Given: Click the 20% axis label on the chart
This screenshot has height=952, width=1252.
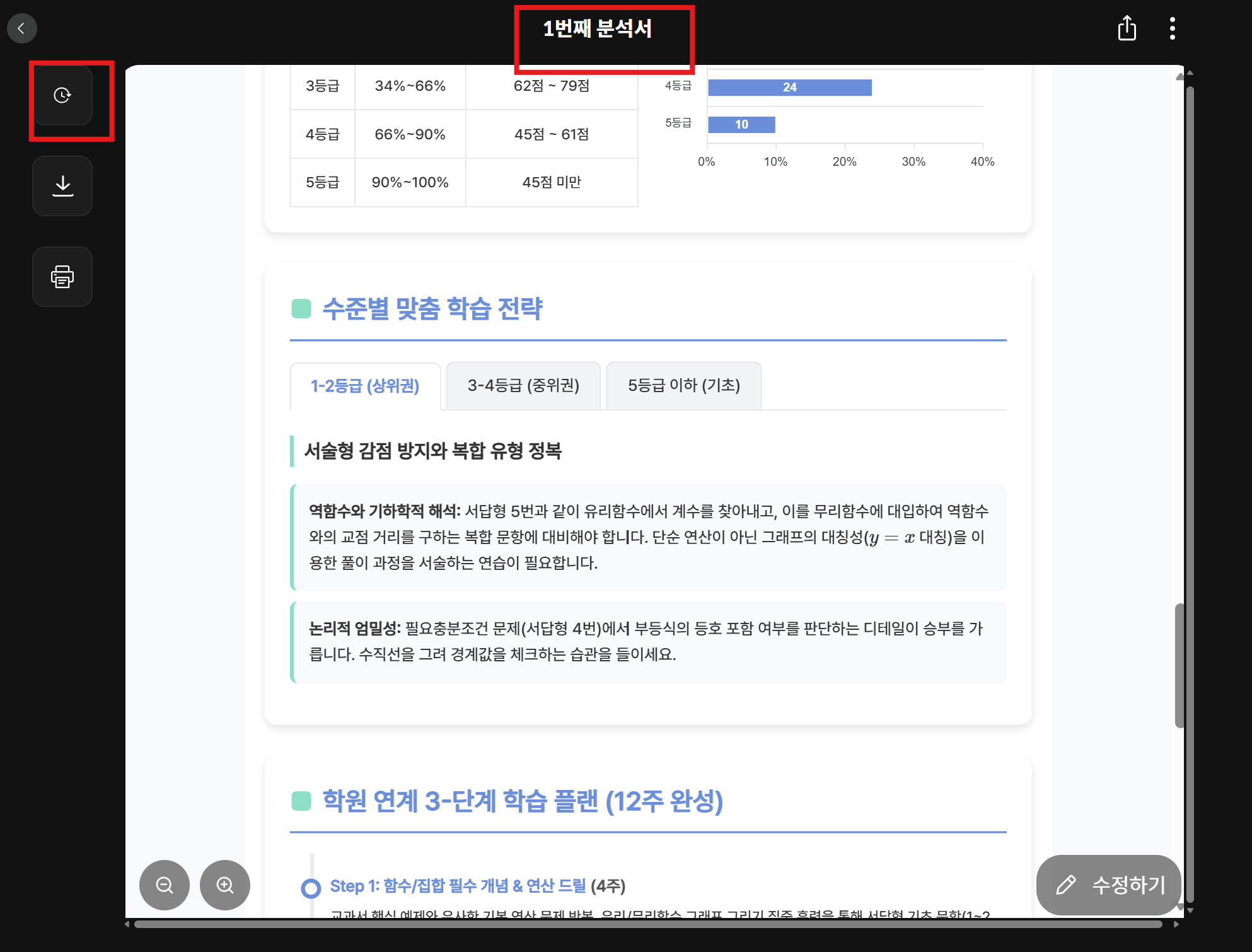Looking at the screenshot, I should point(845,162).
